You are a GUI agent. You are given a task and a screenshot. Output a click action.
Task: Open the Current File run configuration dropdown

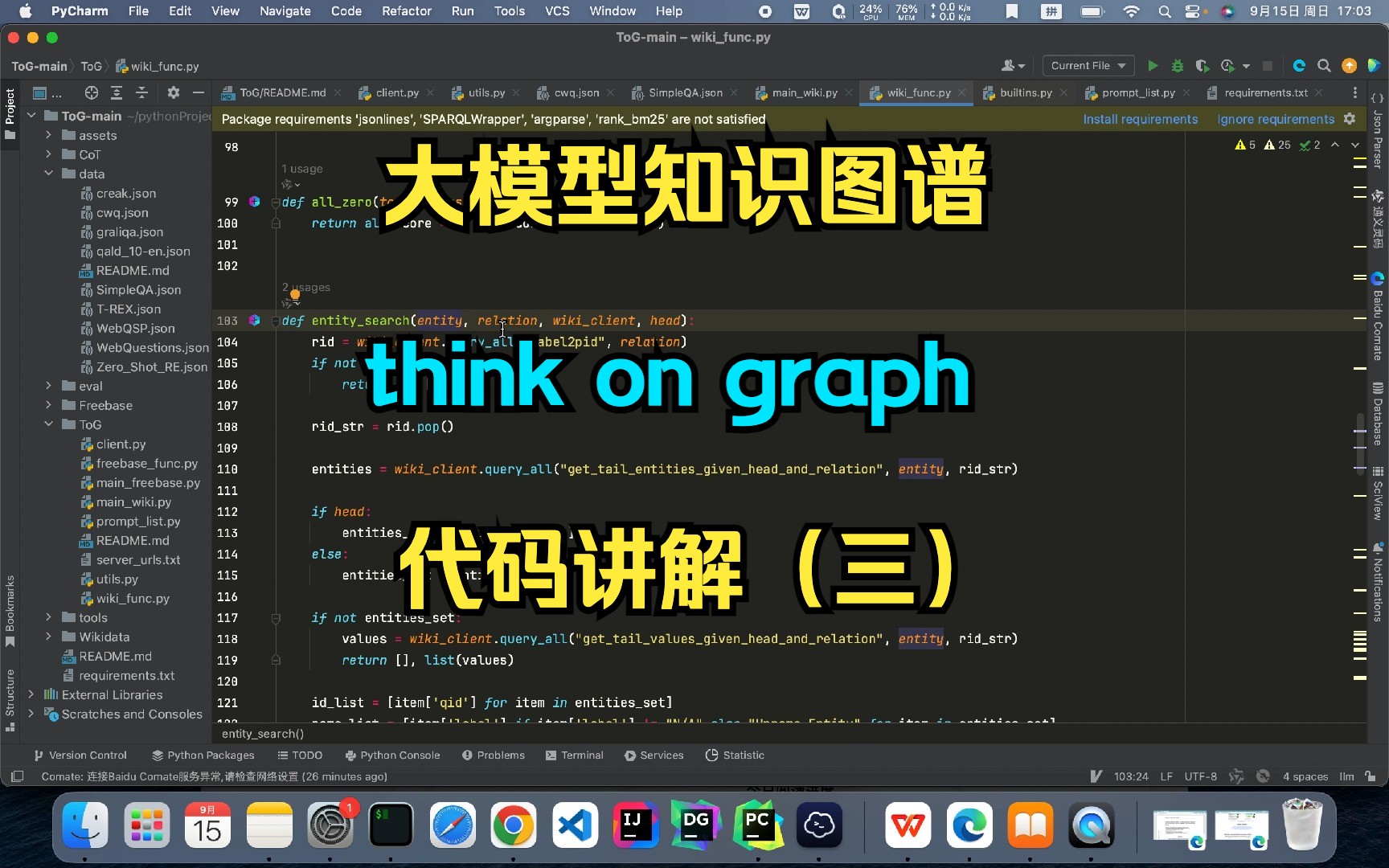point(1088,66)
